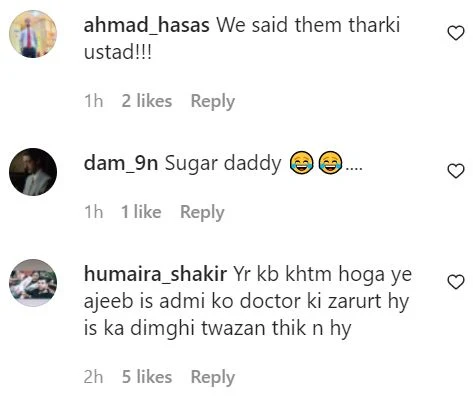Tap heart icon on humaira_shakir's comment
The height and width of the screenshot is (407, 473).
pyautogui.click(x=455, y=282)
